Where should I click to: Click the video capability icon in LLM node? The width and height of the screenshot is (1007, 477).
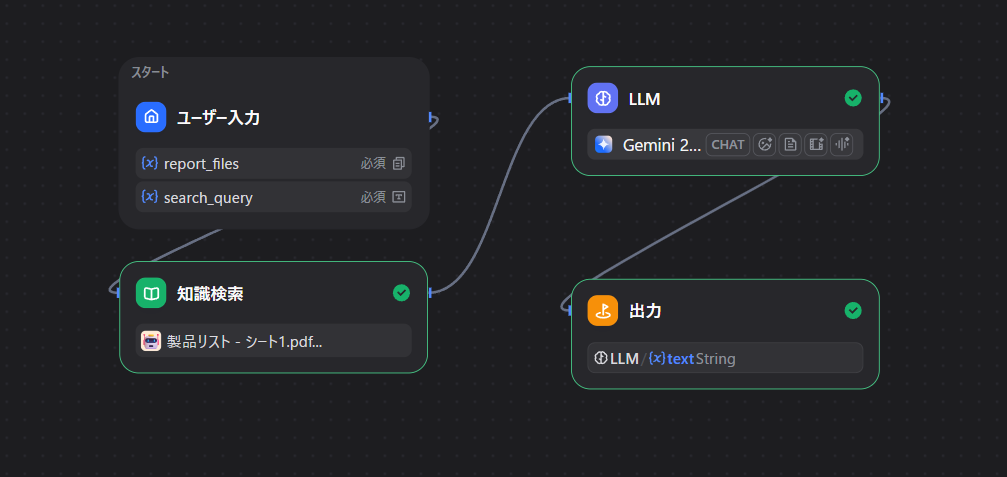point(815,145)
